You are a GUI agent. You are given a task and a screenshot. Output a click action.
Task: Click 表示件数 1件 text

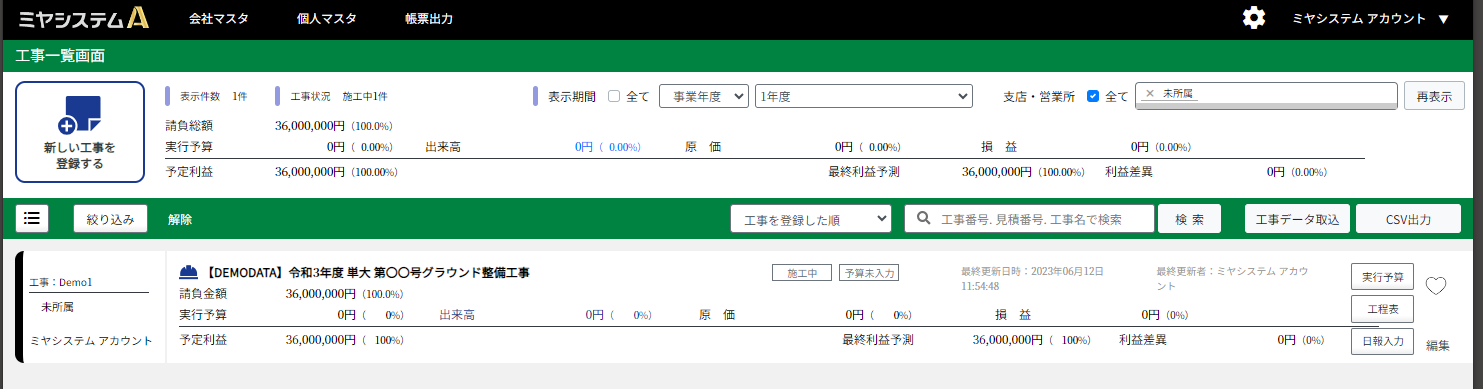tap(213, 97)
